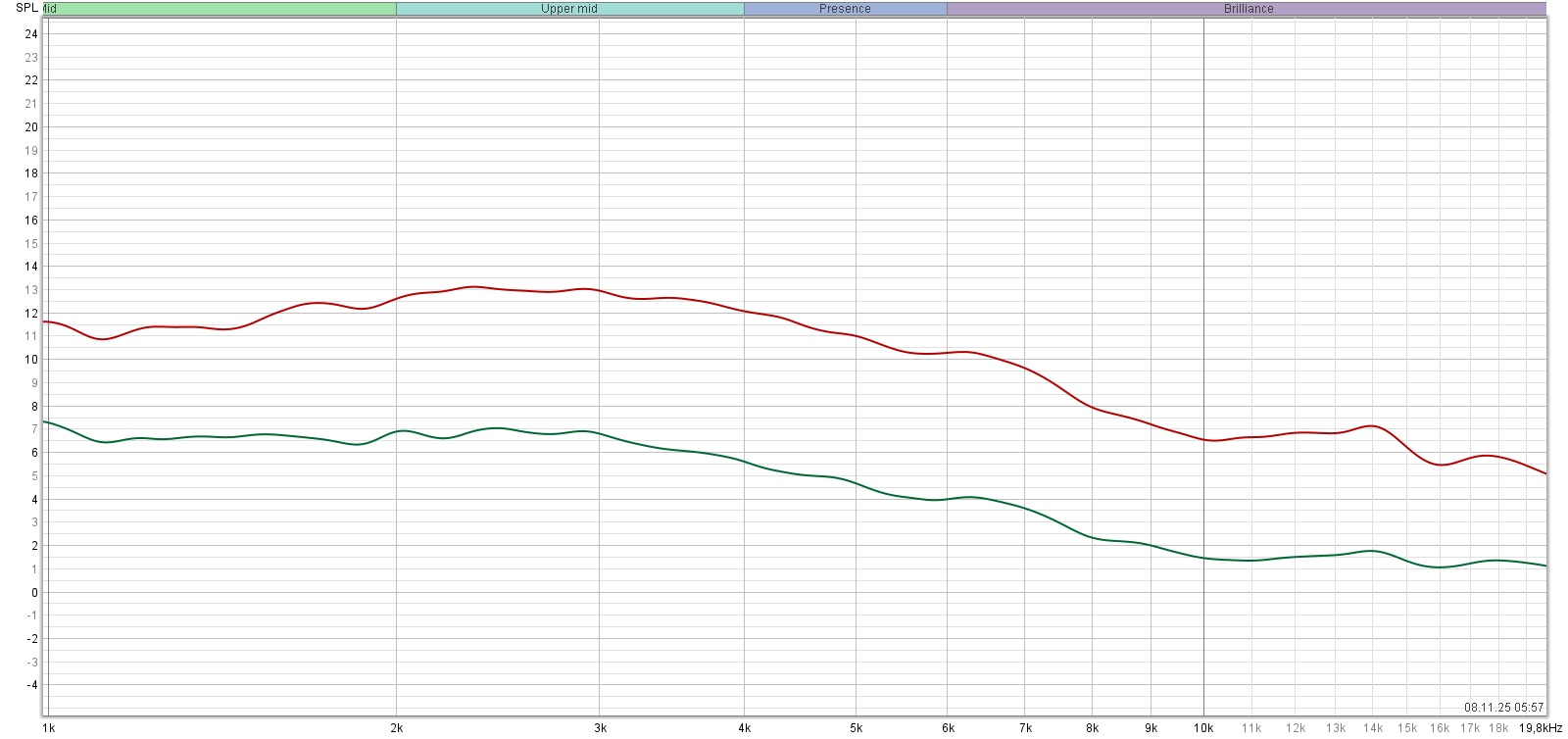Click the 6 dB SPL axis value
Viewport: 1568px width, 739px height.
(x=34, y=453)
